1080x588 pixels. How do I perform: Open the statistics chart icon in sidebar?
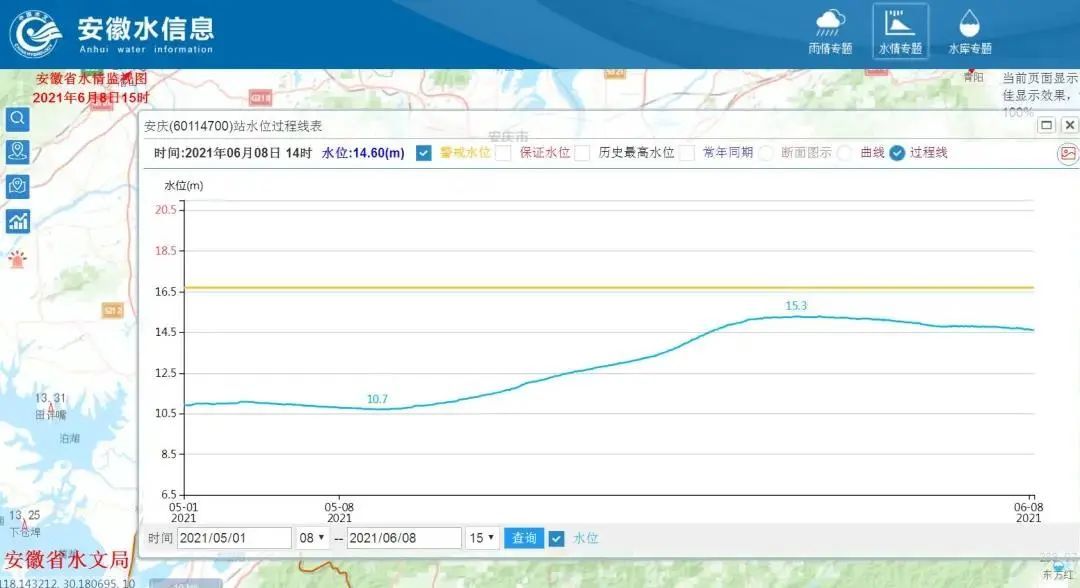[18, 221]
